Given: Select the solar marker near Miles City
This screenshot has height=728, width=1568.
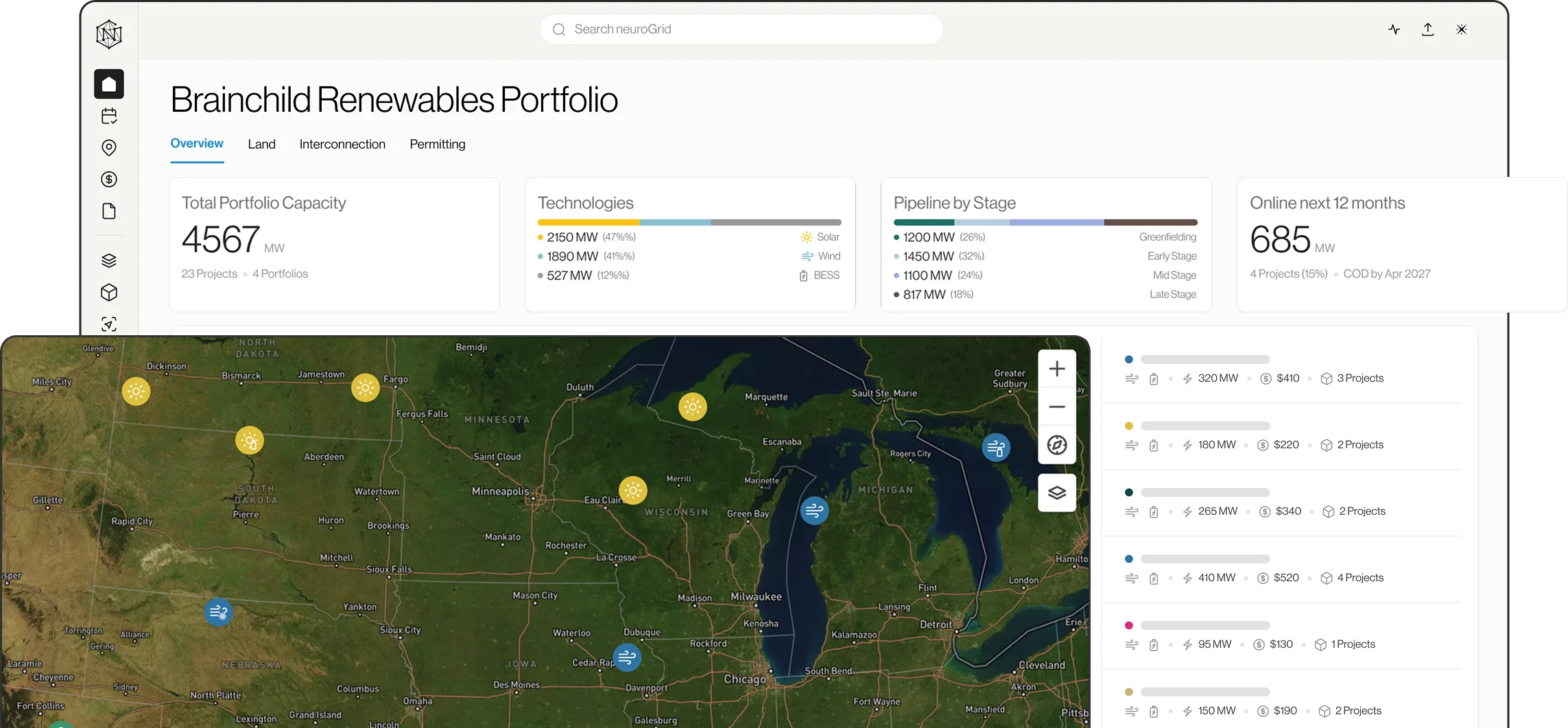Looking at the screenshot, I should [136, 391].
